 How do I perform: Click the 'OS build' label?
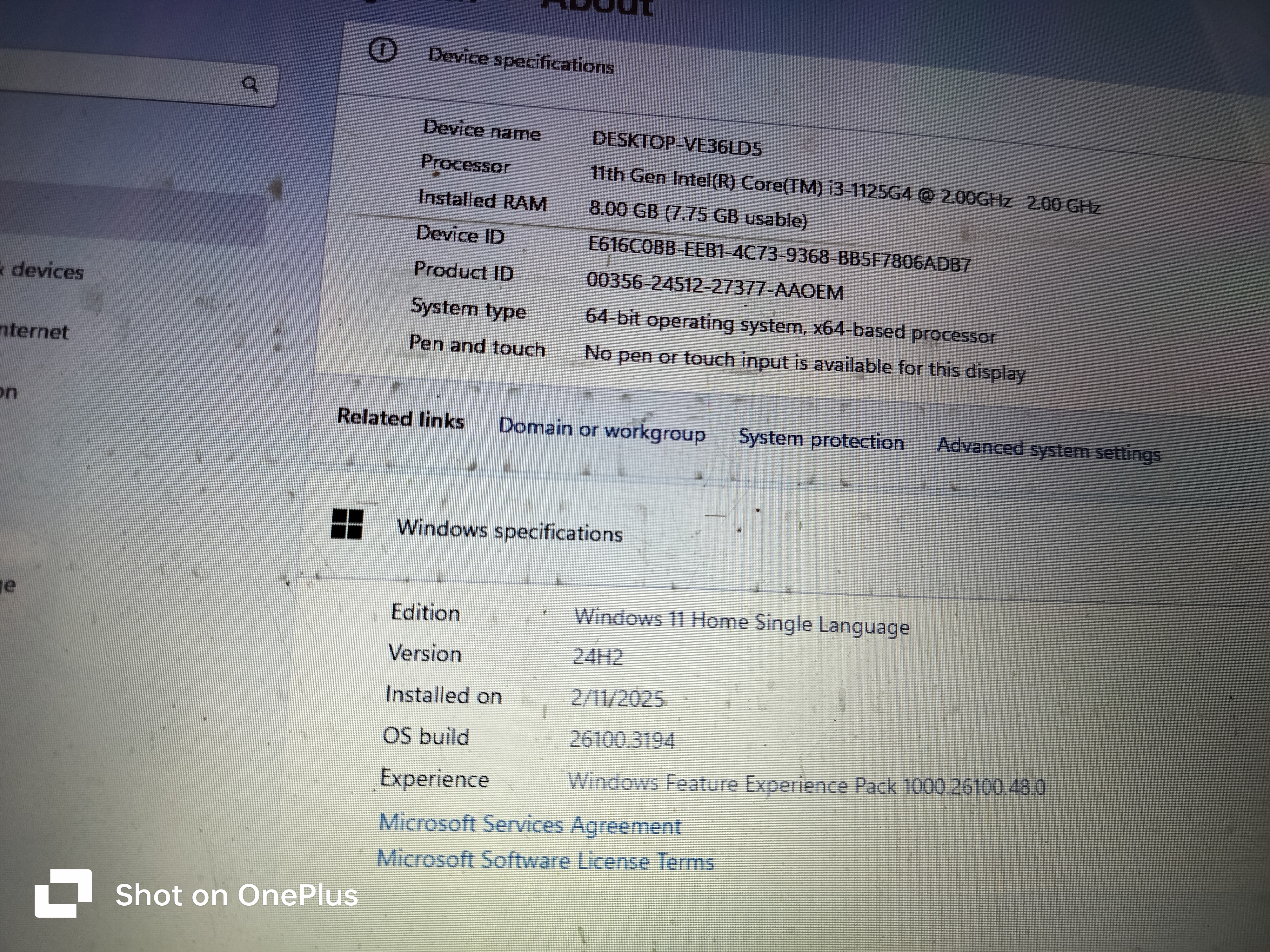coord(425,736)
